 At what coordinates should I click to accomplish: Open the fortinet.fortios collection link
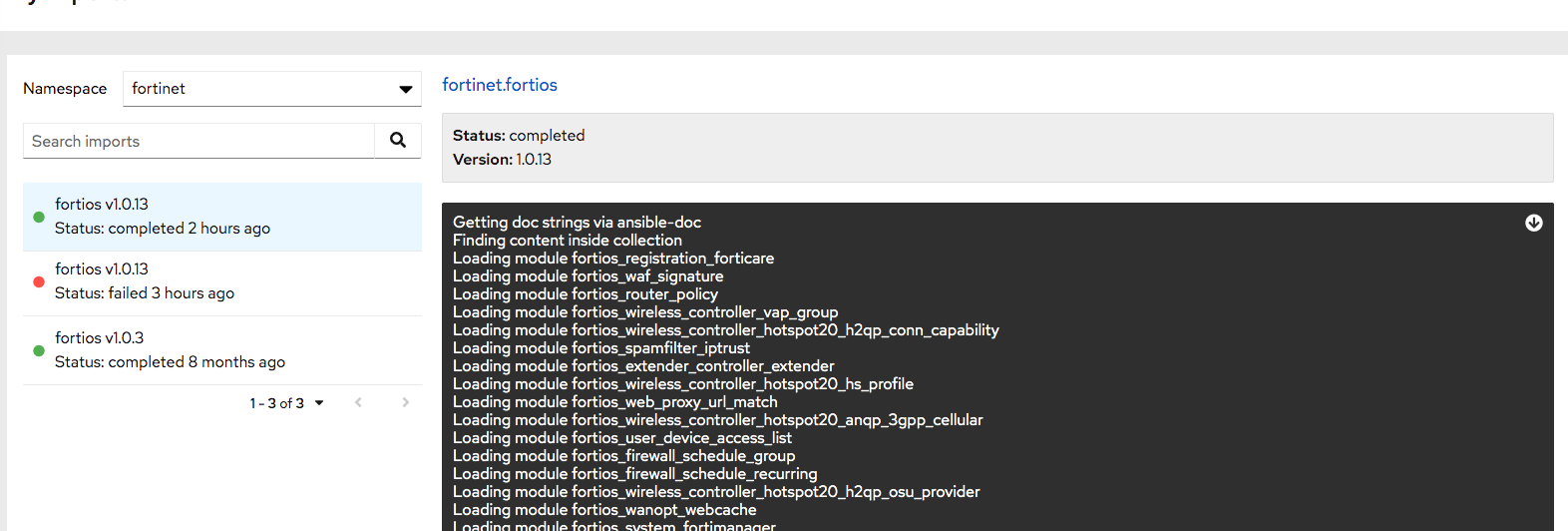(x=500, y=85)
